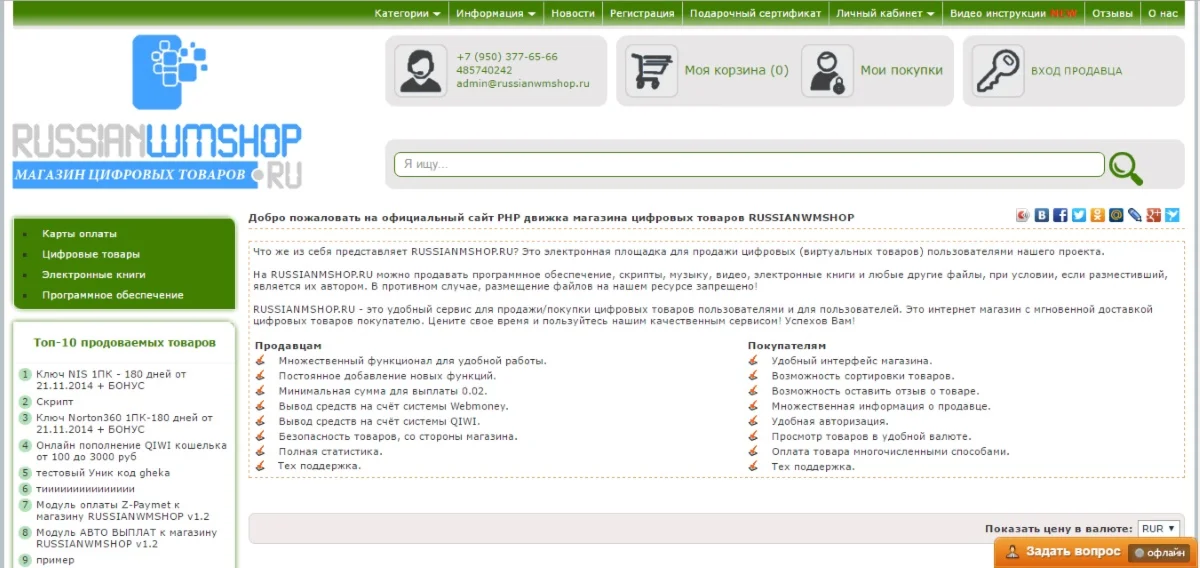Click the support operator headset icon
The height and width of the screenshot is (568, 1200).
pos(421,71)
